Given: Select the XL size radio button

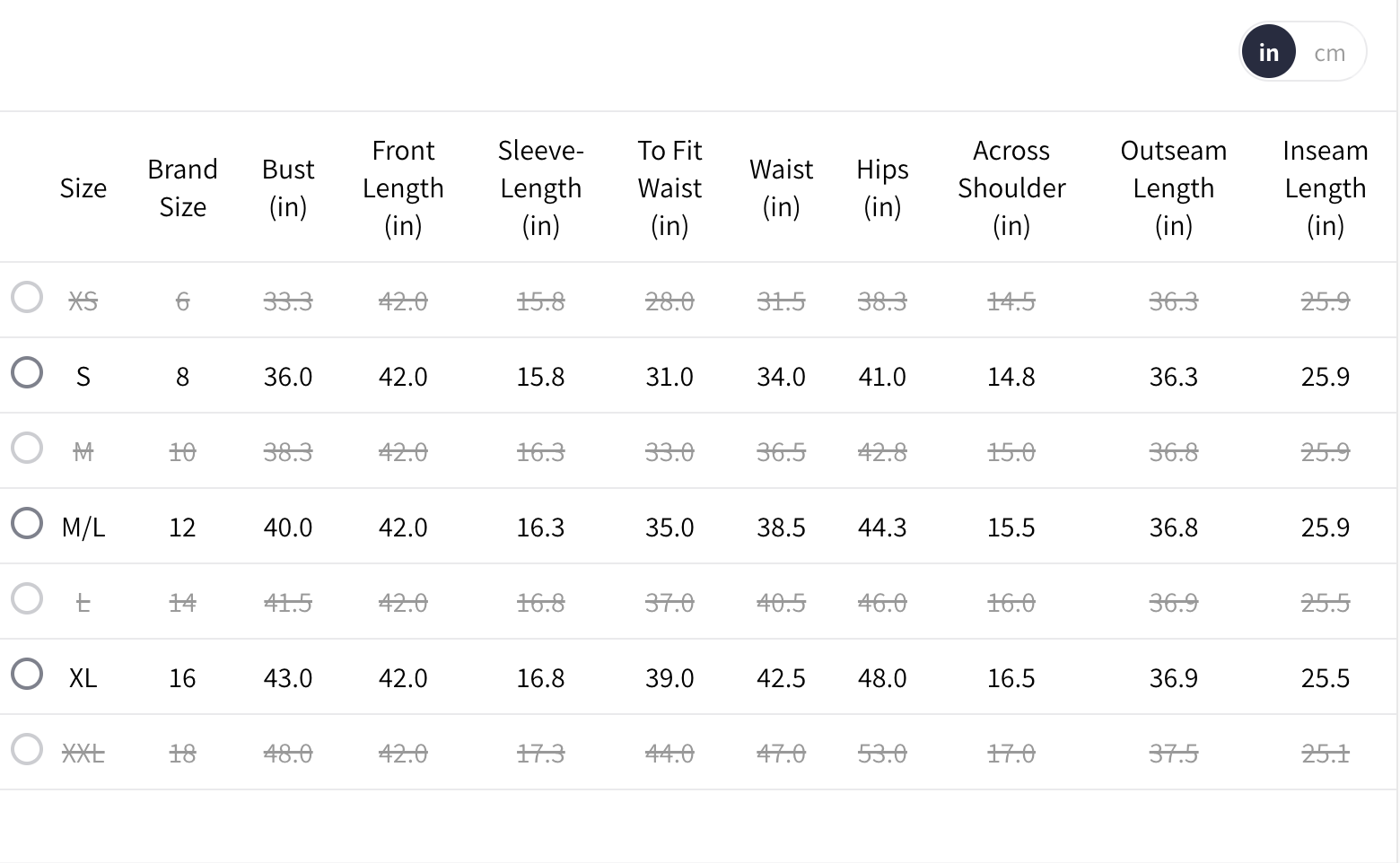Looking at the screenshot, I should tap(27, 674).
